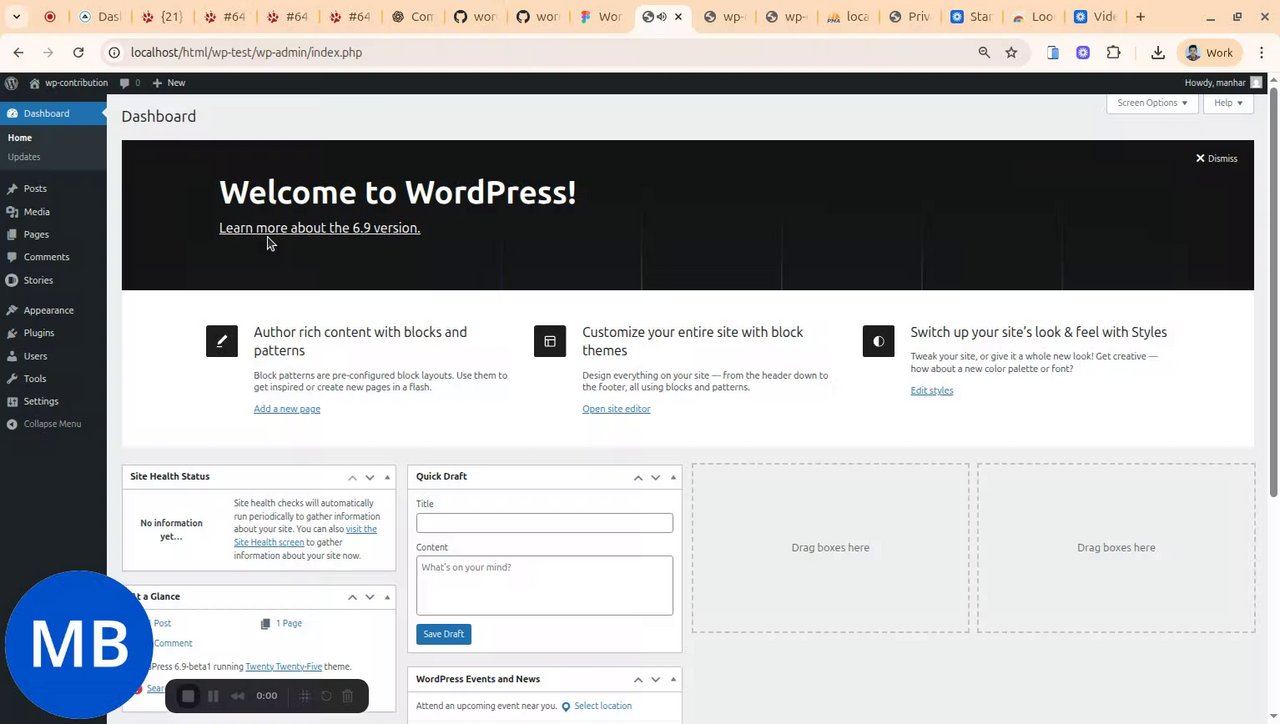Move Site Health Status box up
The width and height of the screenshot is (1280, 724).
[352, 477]
